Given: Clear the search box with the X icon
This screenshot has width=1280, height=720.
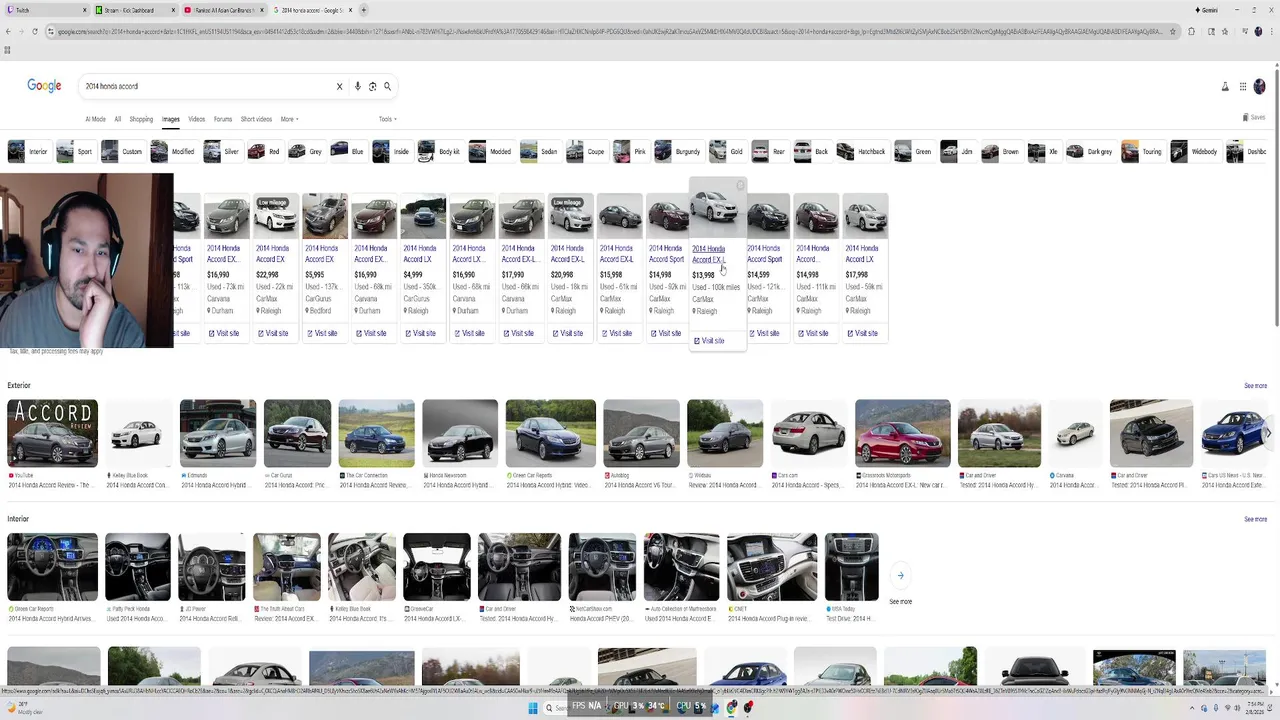Looking at the screenshot, I should point(339,86).
